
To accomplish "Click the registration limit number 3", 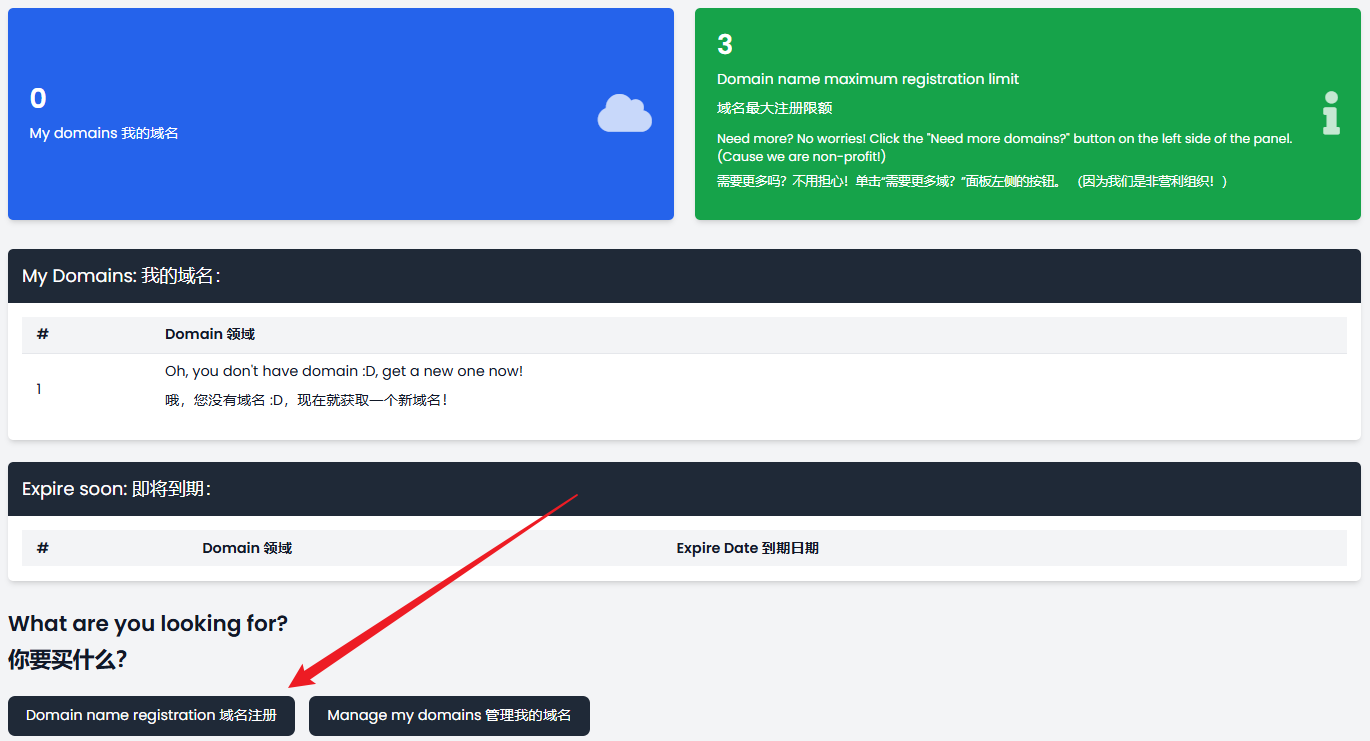I will tap(725, 44).
